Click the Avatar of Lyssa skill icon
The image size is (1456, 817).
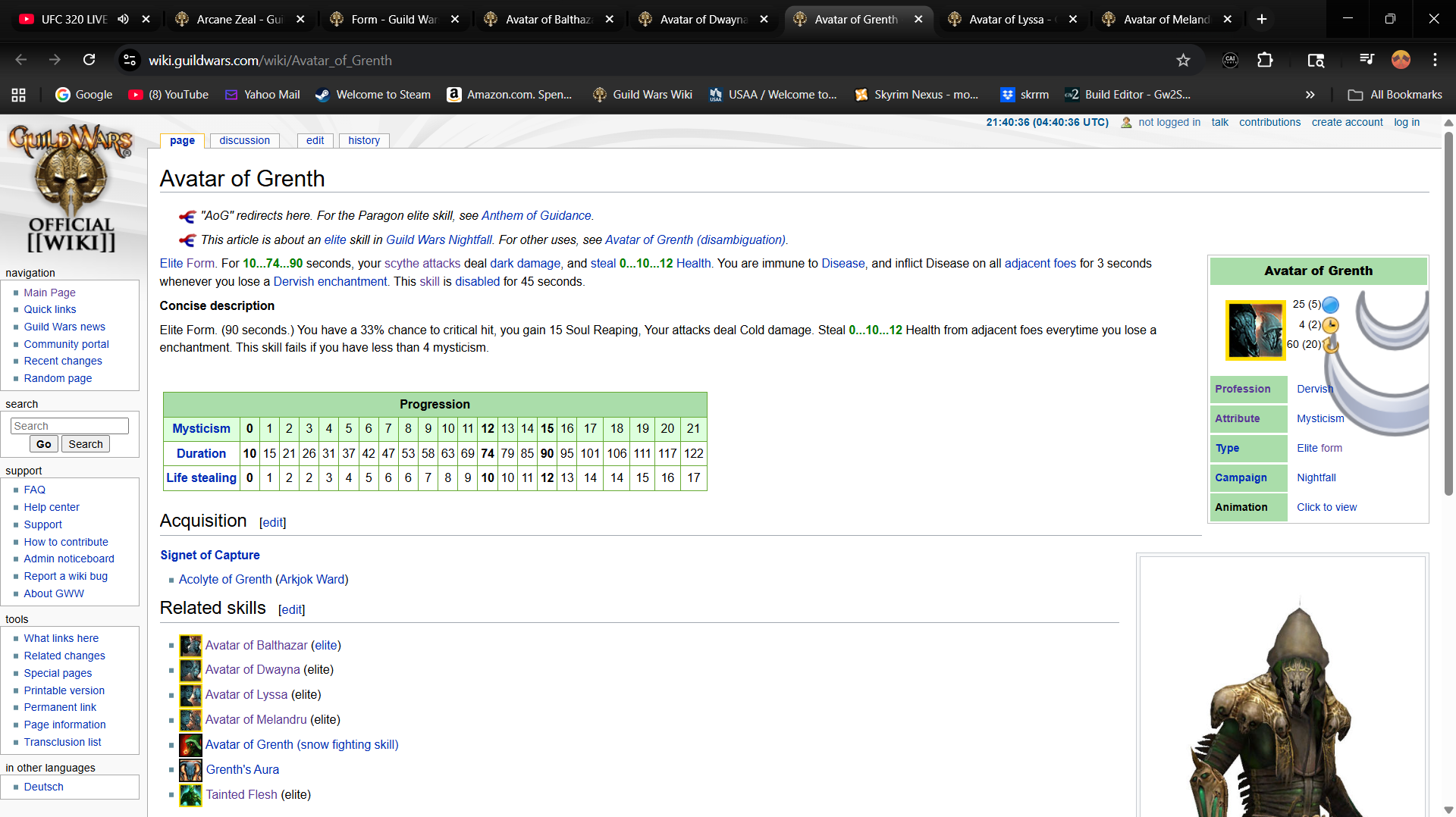(190, 695)
